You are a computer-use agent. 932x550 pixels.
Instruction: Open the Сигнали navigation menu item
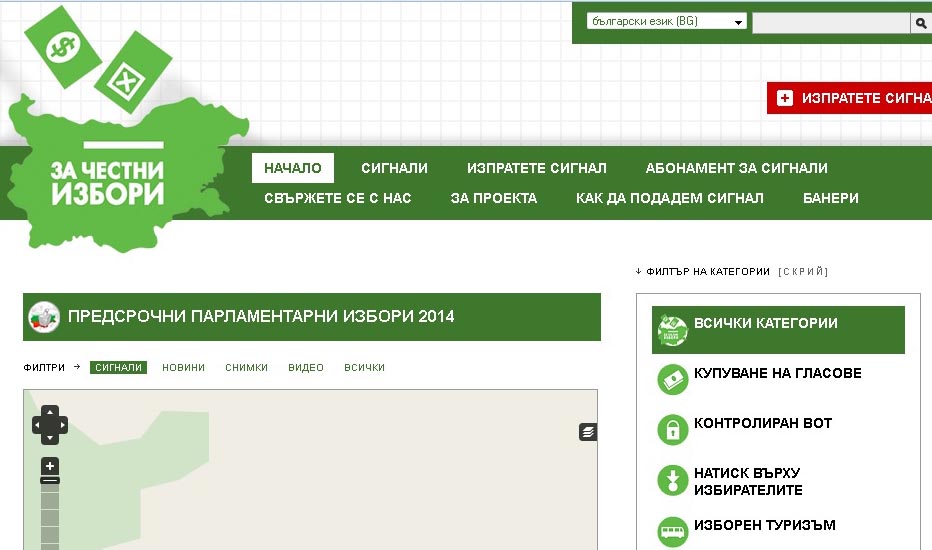[394, 168]
